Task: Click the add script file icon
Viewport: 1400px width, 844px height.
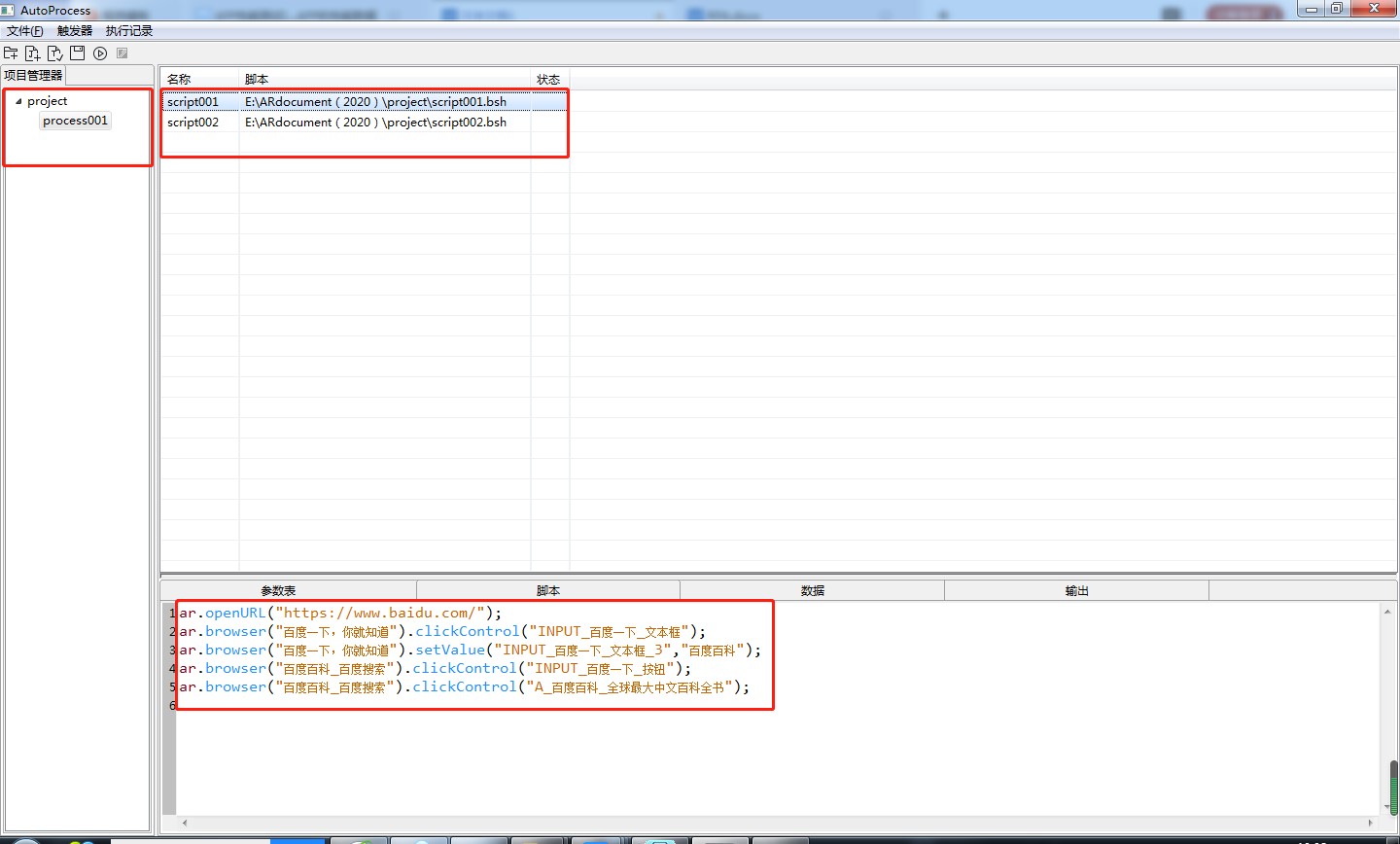Action: (33, 53)
